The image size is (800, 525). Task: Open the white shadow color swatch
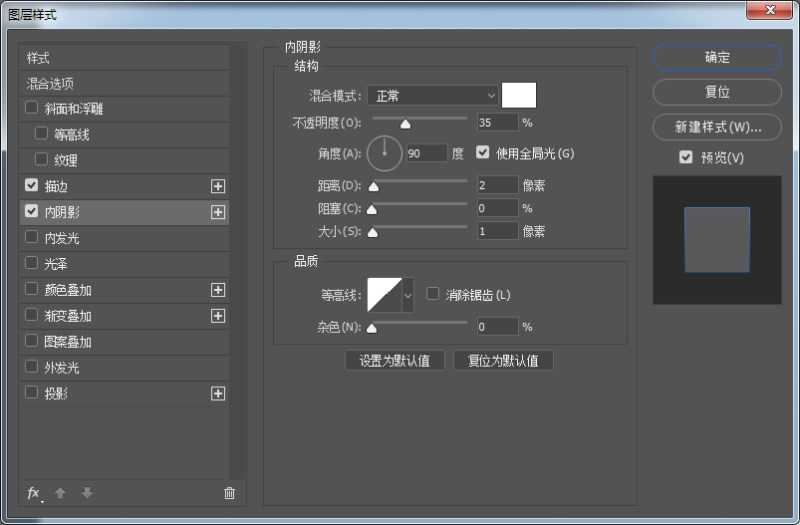pos(519,95)
